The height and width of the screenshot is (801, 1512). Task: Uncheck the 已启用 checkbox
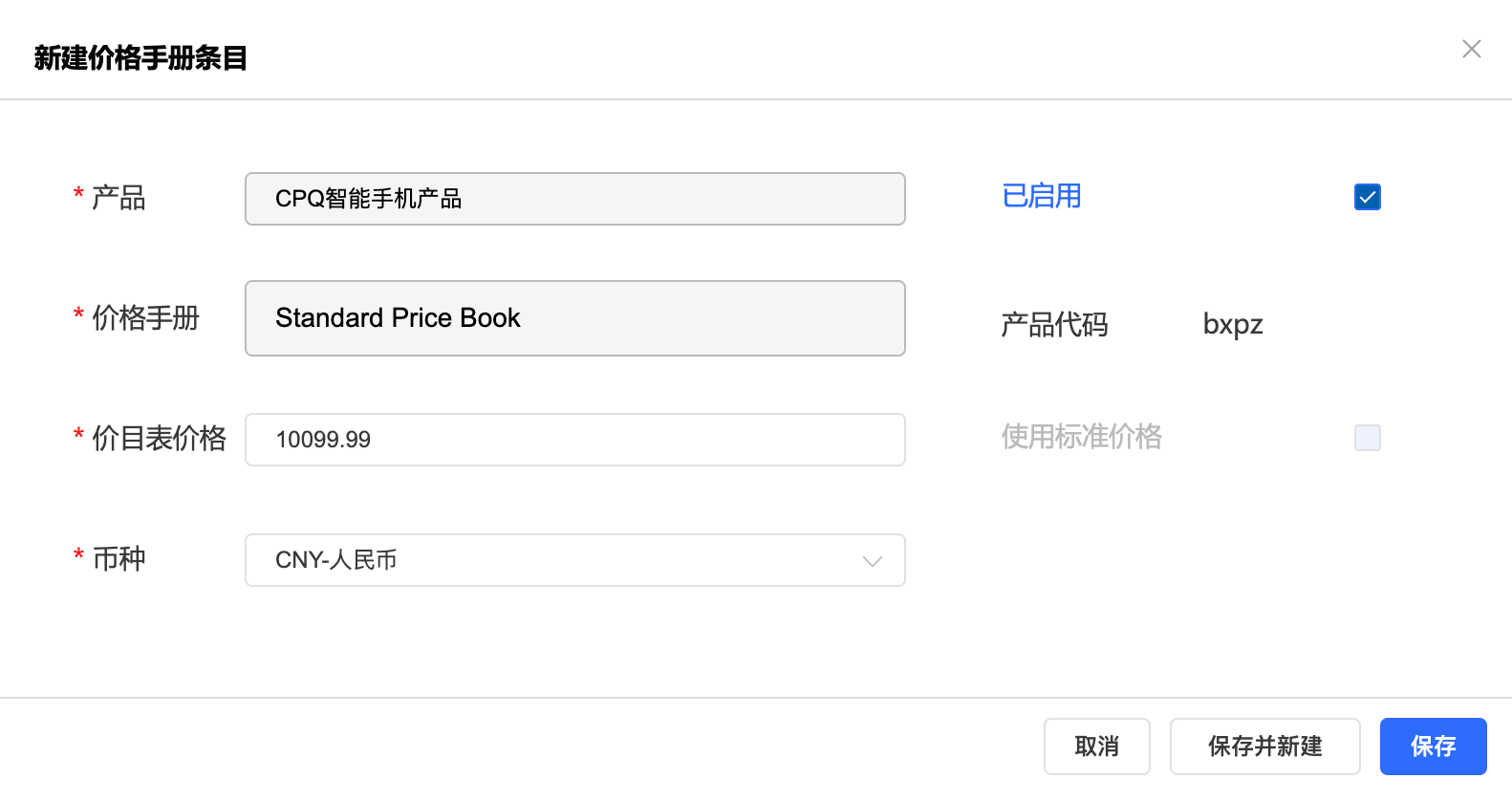(x=1367, y=197)
